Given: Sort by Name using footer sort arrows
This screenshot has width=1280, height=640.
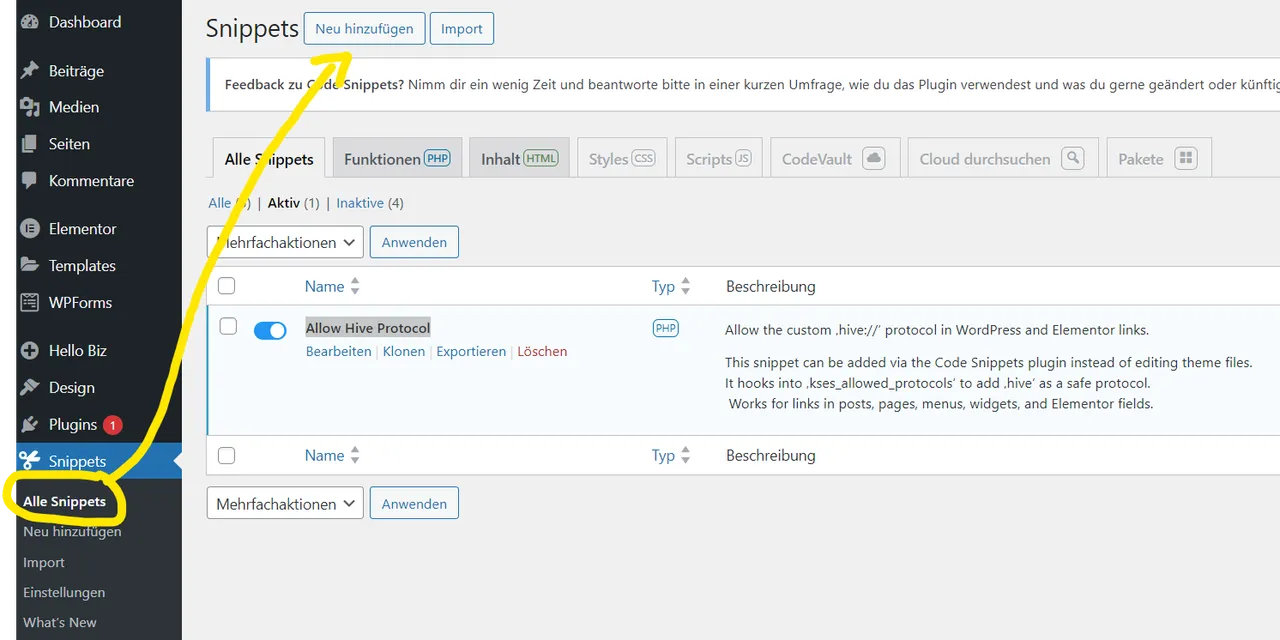Looking at the screenshot, I should coord(355,455).
